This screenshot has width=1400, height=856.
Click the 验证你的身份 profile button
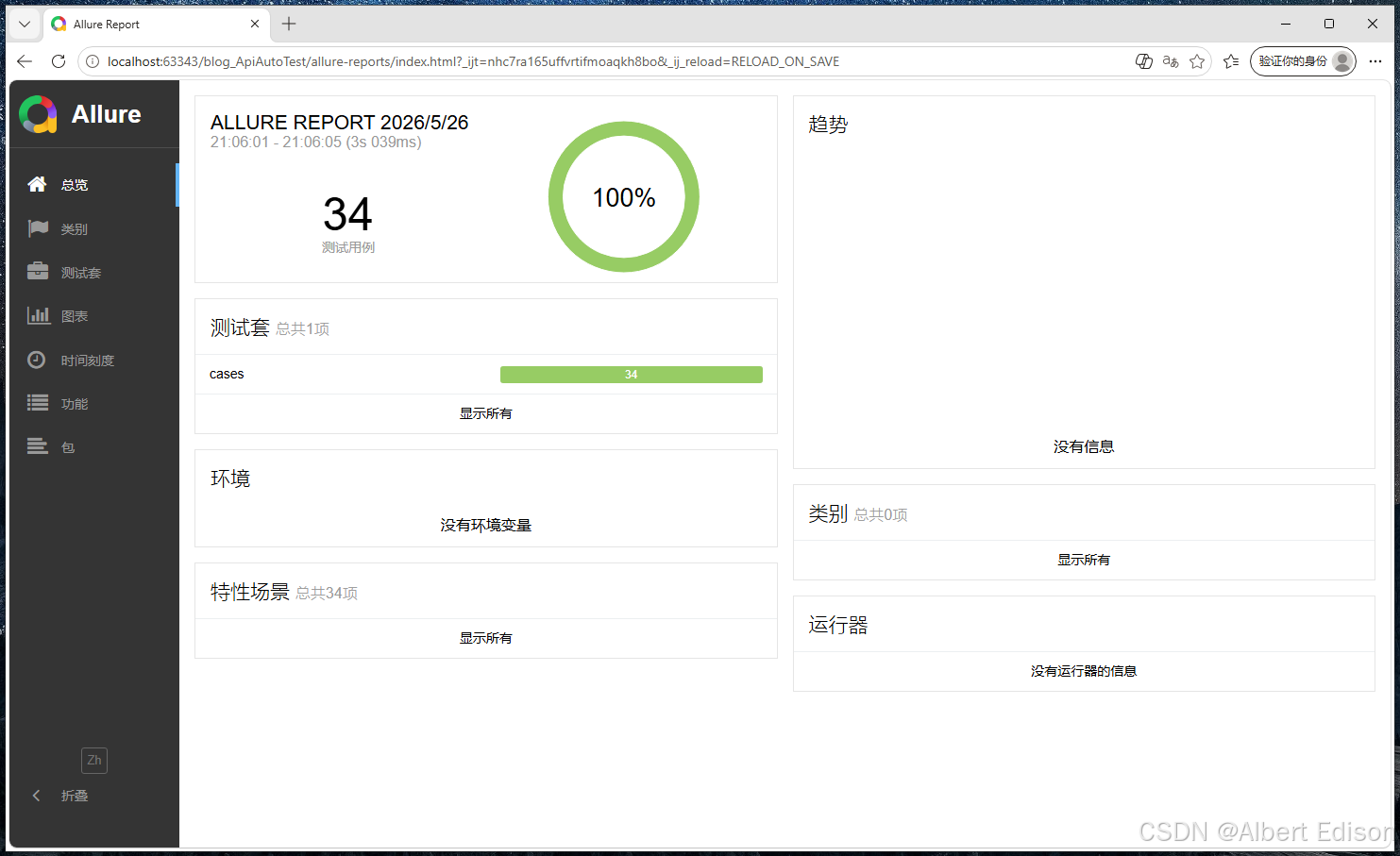coord(1303,61)
